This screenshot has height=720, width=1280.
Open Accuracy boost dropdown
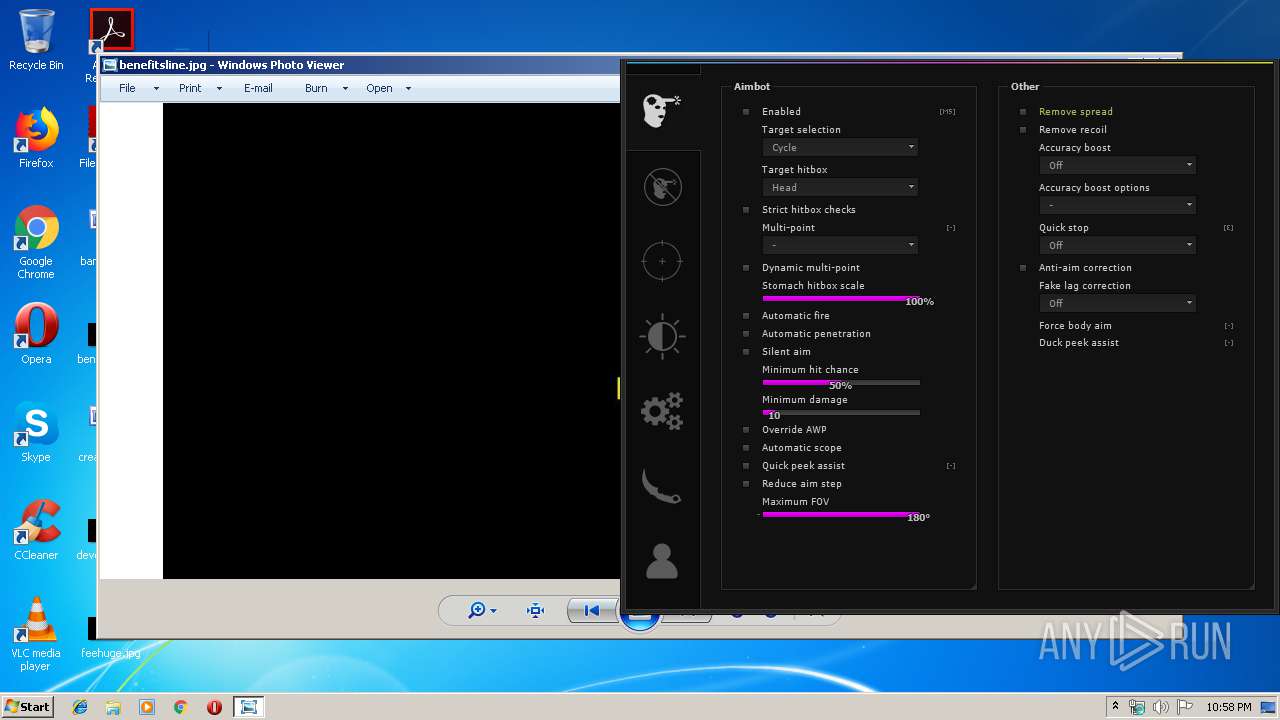pos(1117,165)
